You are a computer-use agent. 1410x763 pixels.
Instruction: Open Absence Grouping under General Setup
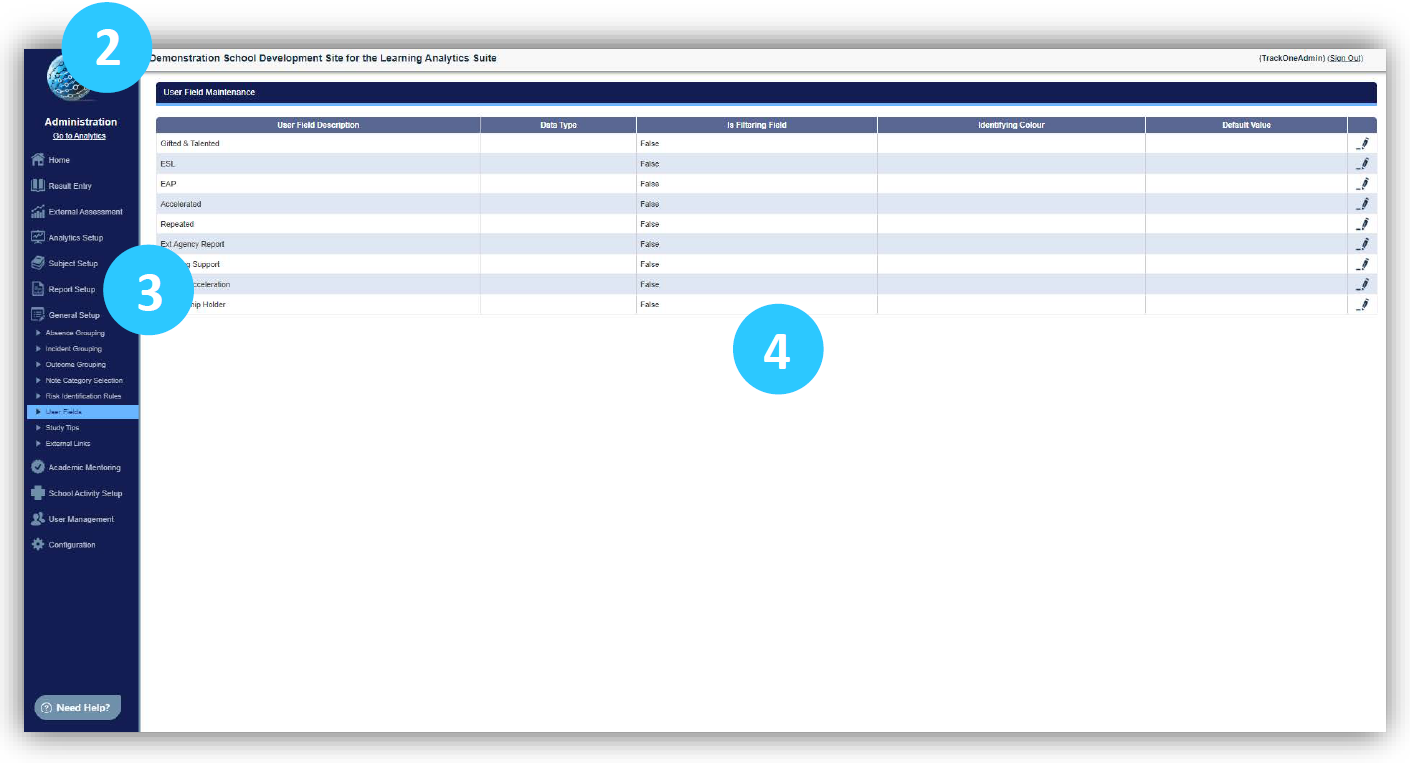click(x=75, y=333)
